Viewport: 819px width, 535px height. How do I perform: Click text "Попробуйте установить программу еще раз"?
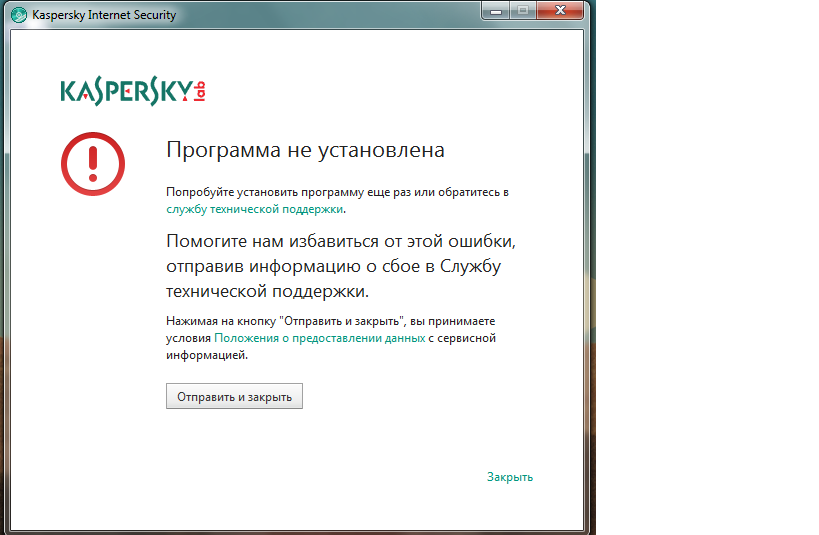(x=288, y=192)
